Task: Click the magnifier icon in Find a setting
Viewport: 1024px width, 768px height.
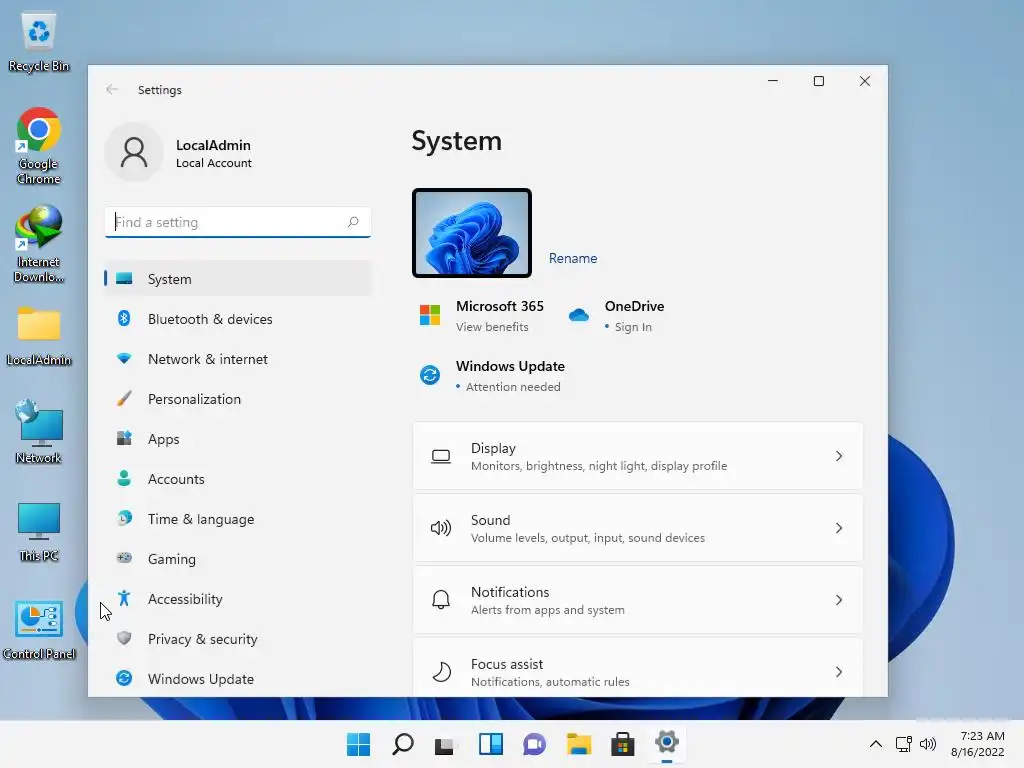Action: pyautogui.click(x=353, y=222)
